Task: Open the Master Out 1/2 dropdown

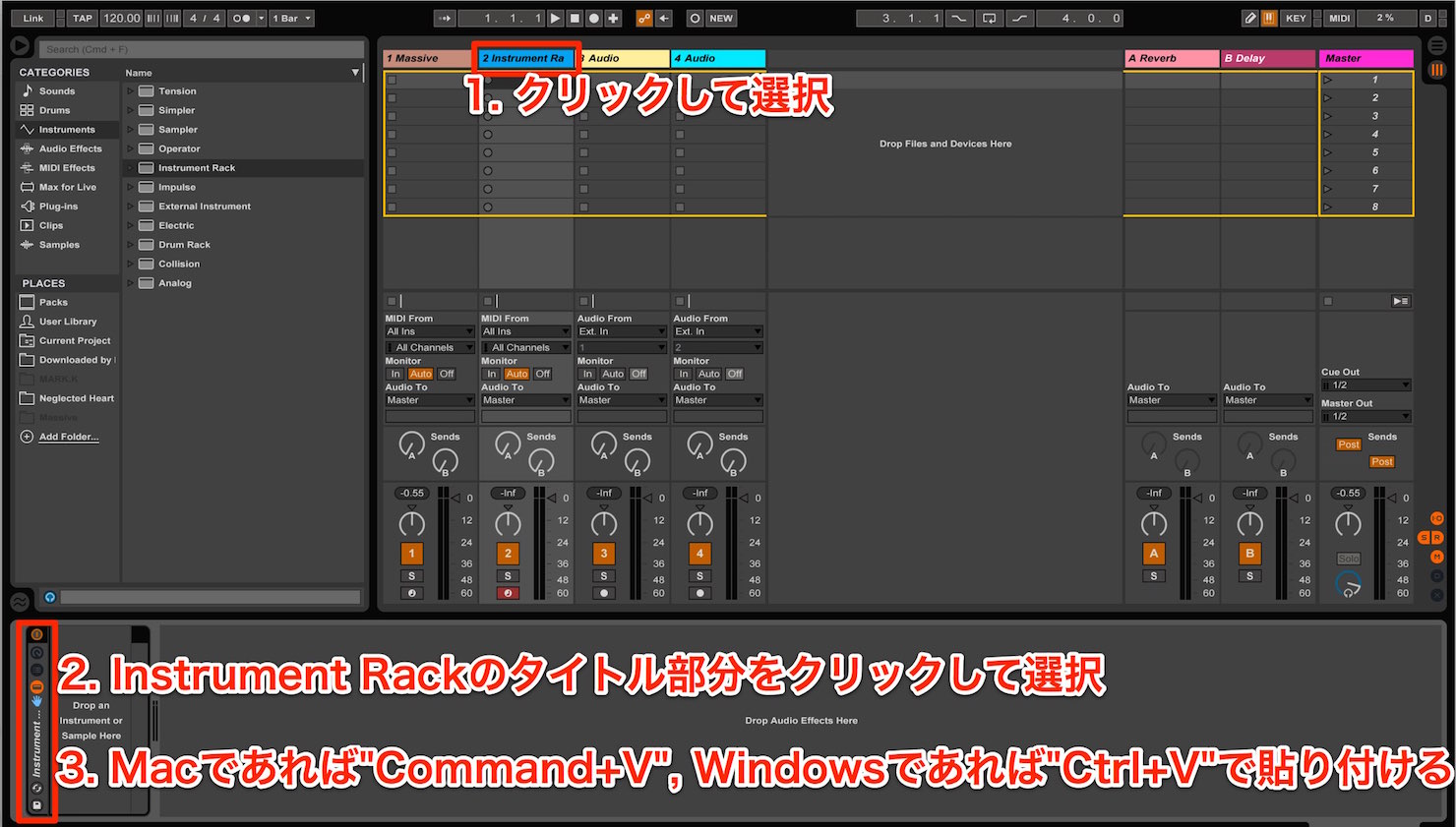Action: tap(1366, 417)
